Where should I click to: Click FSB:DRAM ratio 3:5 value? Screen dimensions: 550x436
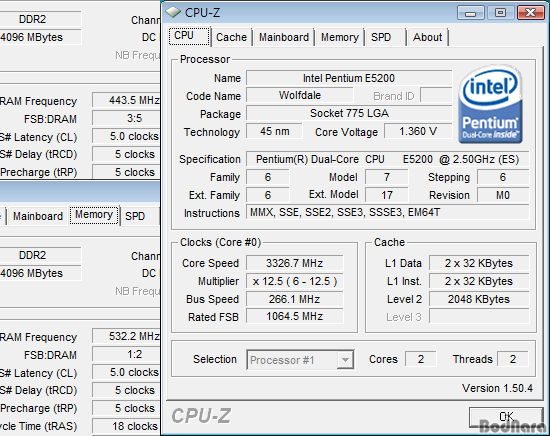126,118
